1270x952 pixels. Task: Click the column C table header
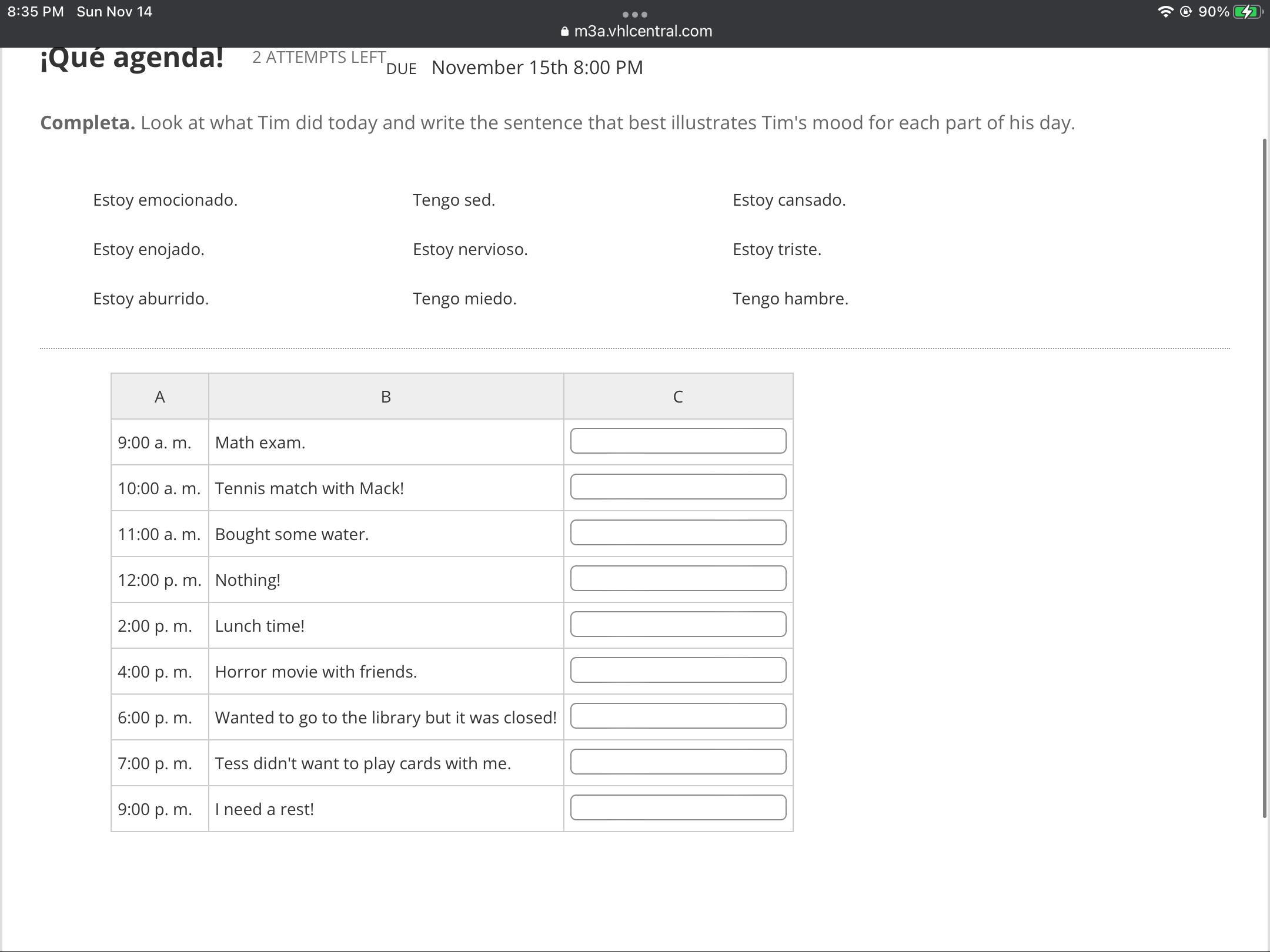coord(677,397)
